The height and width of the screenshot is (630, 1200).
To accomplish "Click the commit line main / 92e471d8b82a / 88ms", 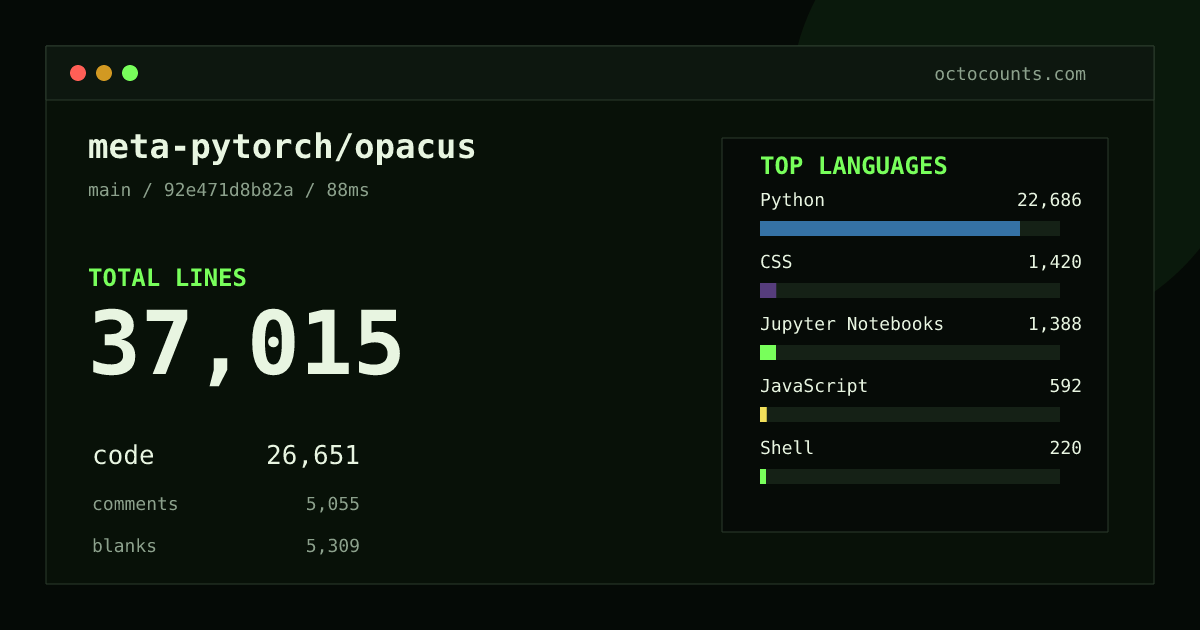I will tap(229, 190).
